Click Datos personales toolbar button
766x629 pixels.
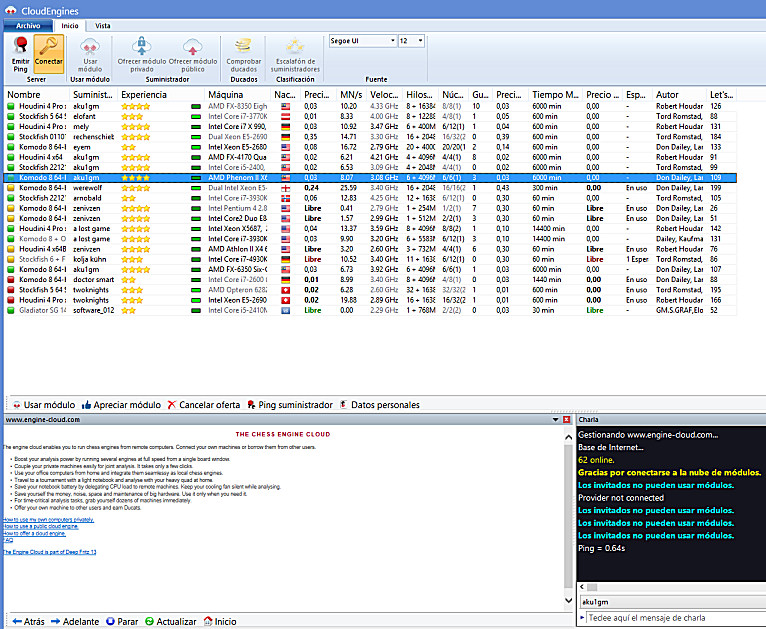coord(380,405)
